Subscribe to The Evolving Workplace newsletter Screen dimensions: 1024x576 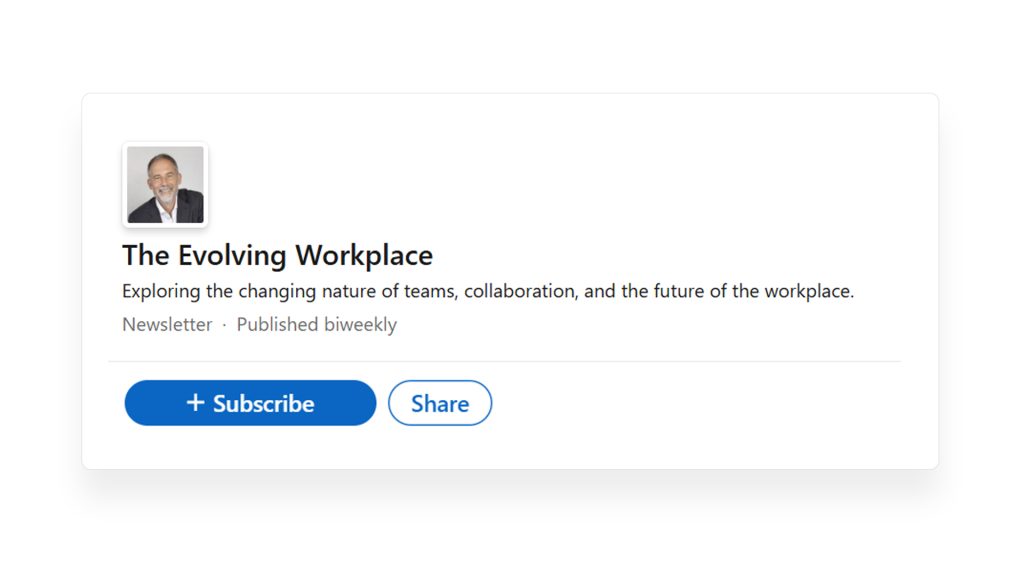click(x=249, y=403)
